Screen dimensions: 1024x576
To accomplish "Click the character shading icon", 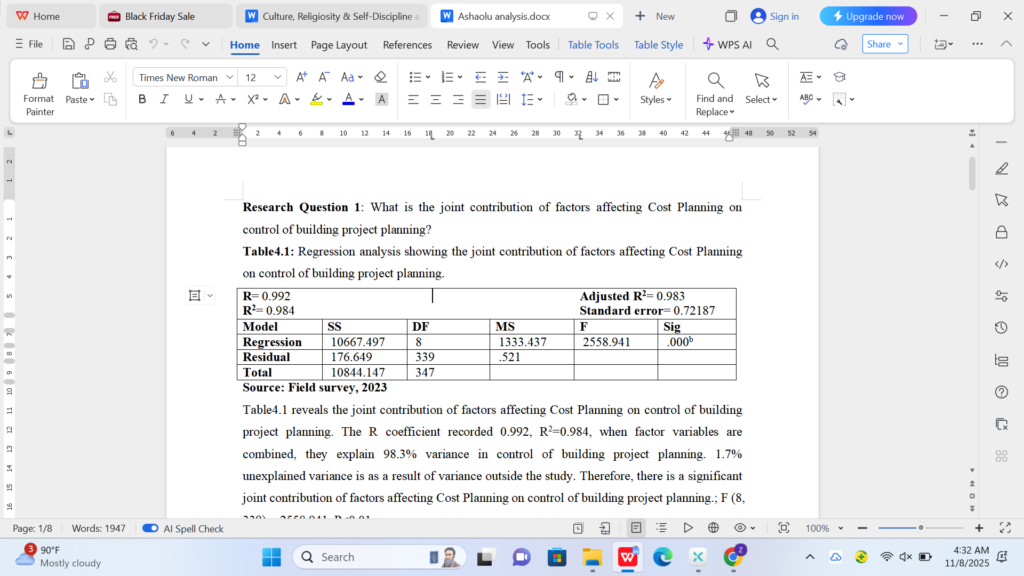I will [x=381, y=99].
